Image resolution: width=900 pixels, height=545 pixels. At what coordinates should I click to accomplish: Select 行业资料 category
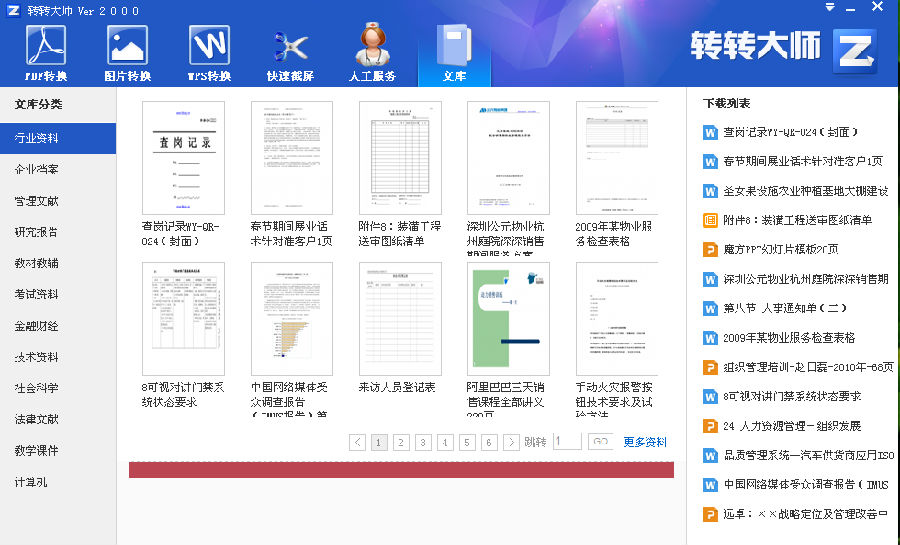[x=58, y=138]
